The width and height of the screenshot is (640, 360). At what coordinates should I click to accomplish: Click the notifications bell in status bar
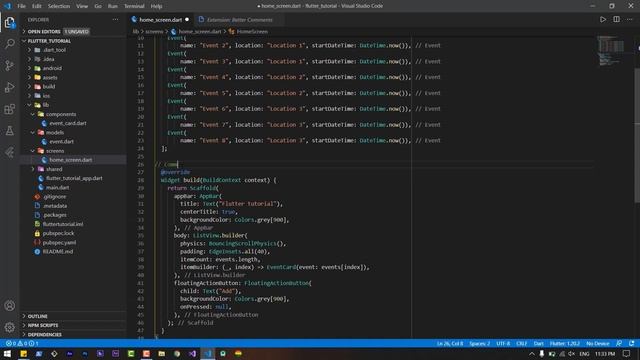631,343
